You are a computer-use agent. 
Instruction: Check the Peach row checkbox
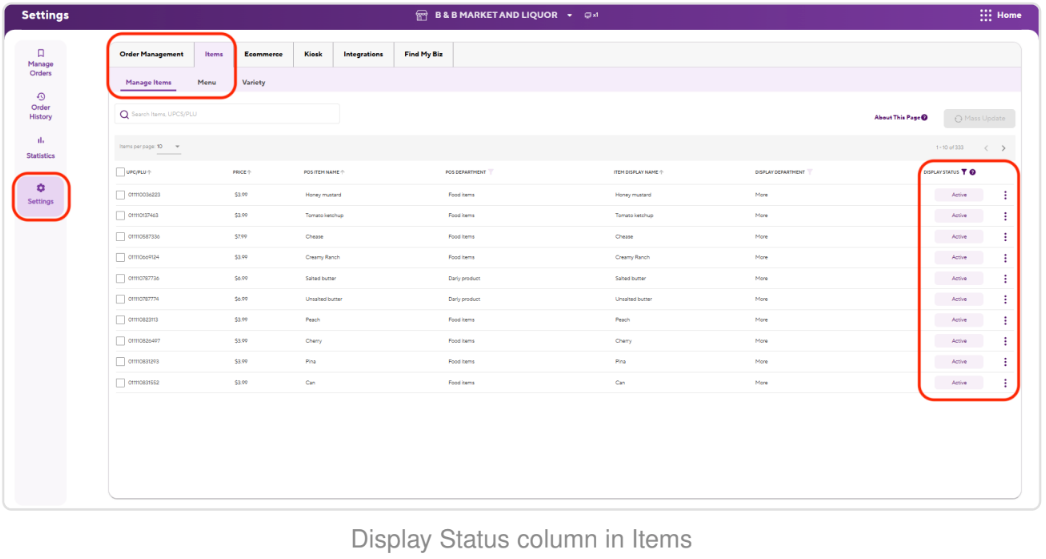[x=120, y=320]
